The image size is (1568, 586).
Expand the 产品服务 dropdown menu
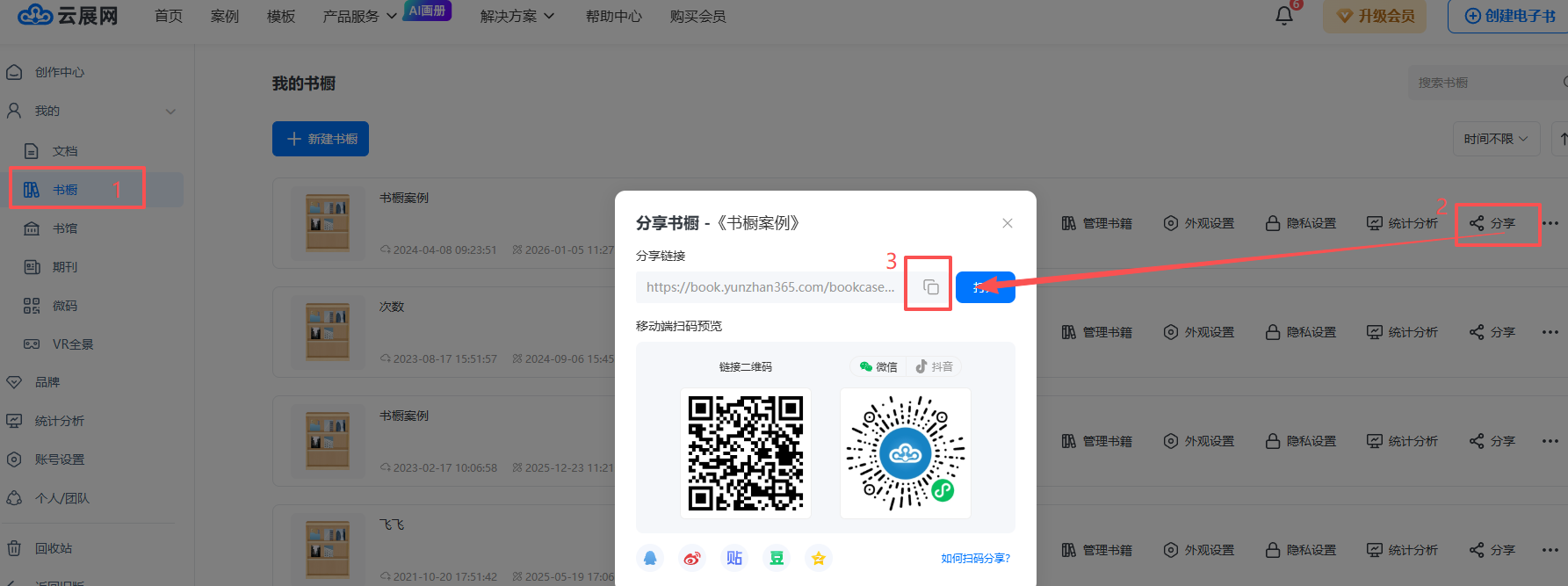(x=359, y=17)
